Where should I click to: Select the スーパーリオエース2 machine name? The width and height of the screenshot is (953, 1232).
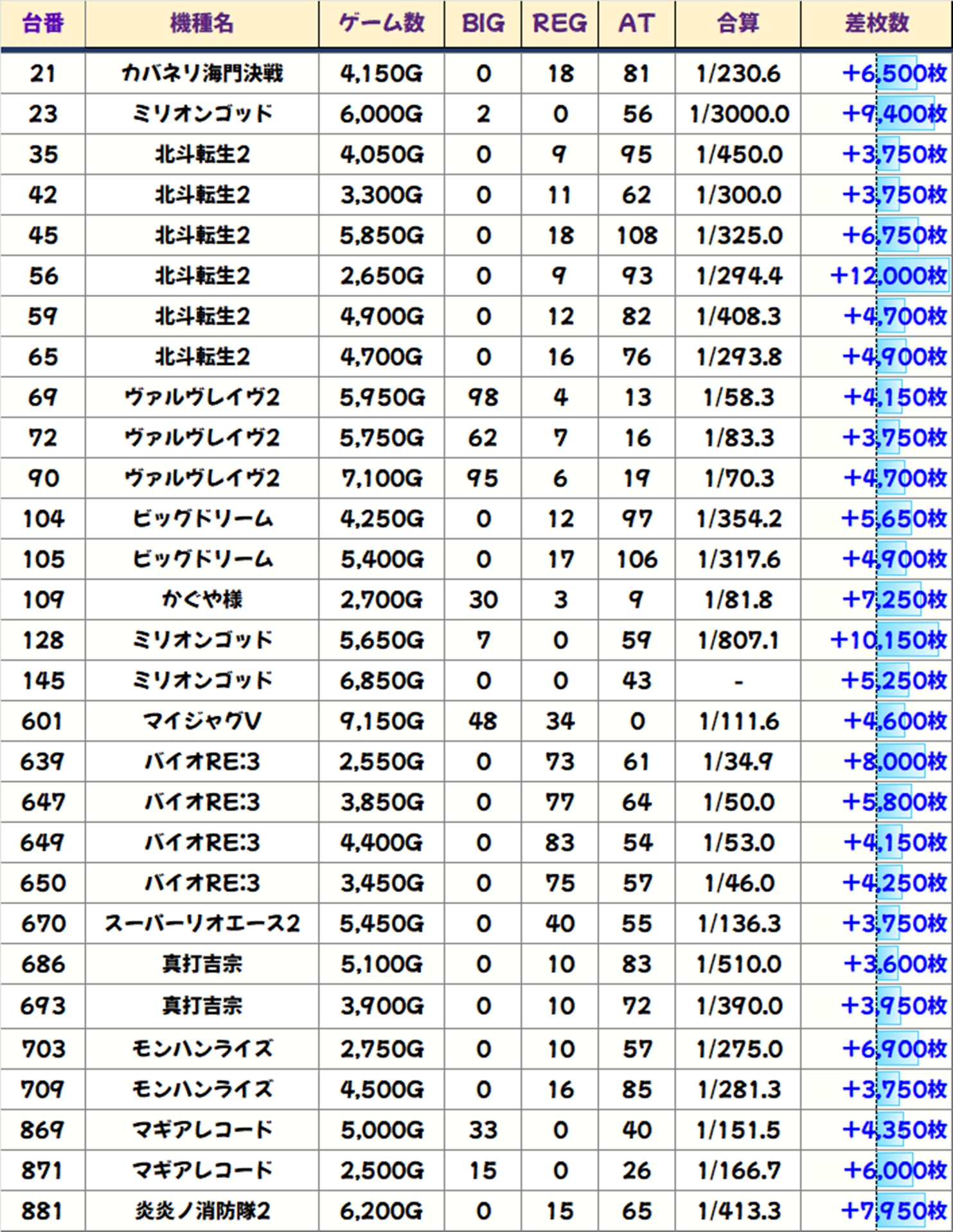202,924
